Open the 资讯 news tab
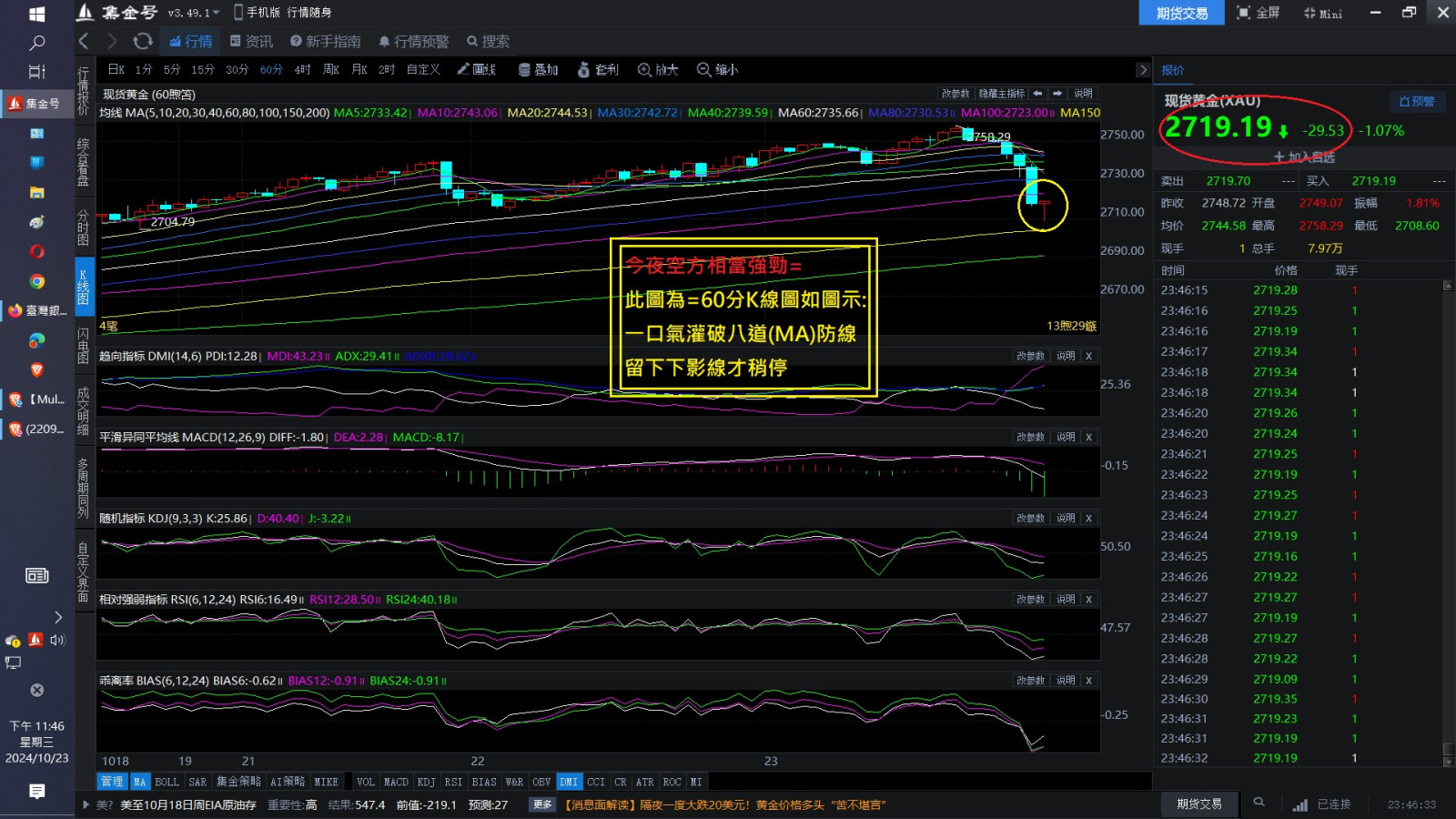The image size is (1456, 819). pyautogui.click(x=251, y=41)
